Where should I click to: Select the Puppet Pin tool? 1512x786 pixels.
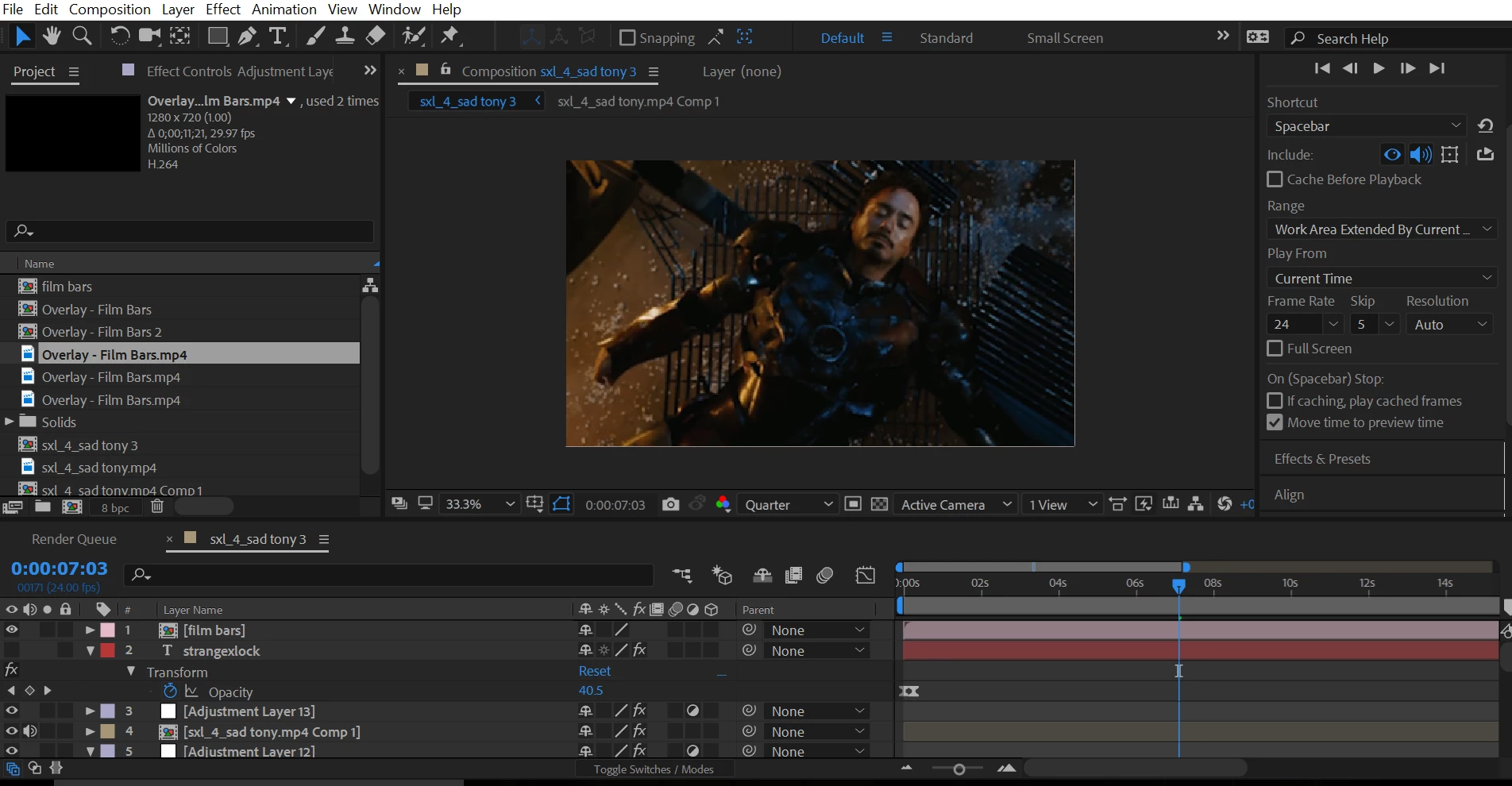point(450,36)
